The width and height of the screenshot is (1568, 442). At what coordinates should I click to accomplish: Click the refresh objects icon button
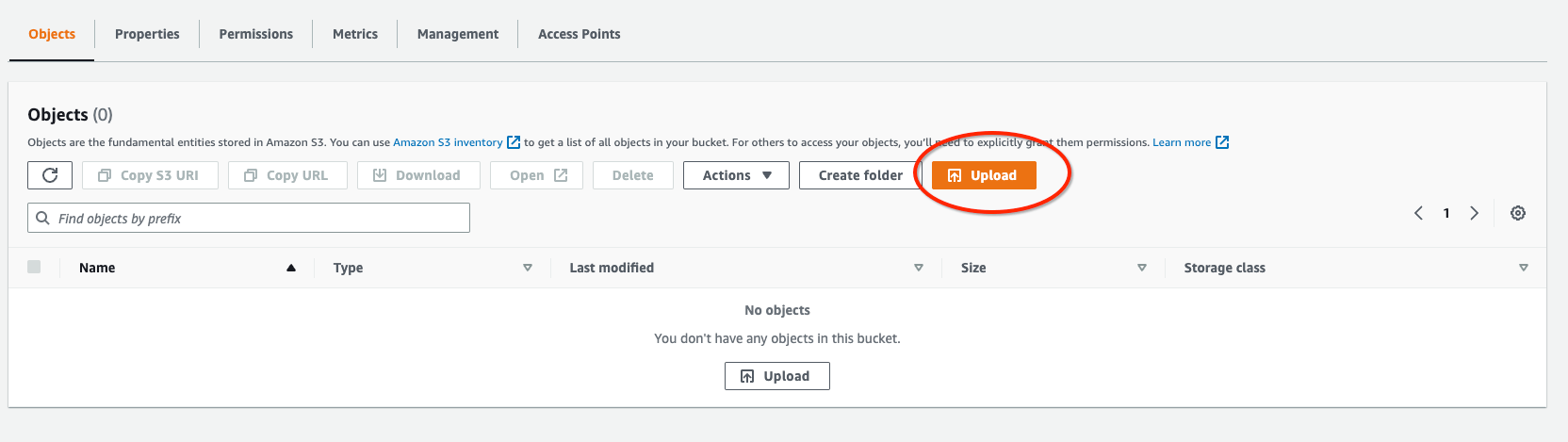[x=50, y=175]
